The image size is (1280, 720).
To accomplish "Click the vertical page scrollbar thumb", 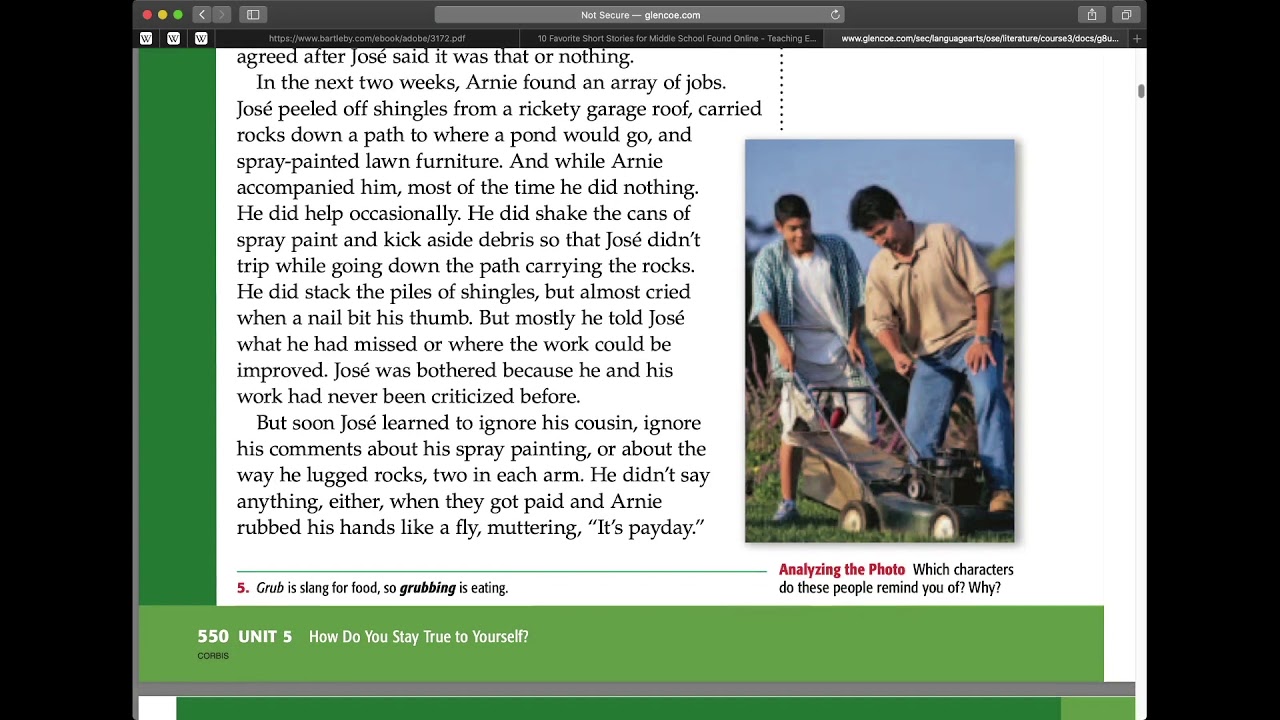I will point(1140,91).
